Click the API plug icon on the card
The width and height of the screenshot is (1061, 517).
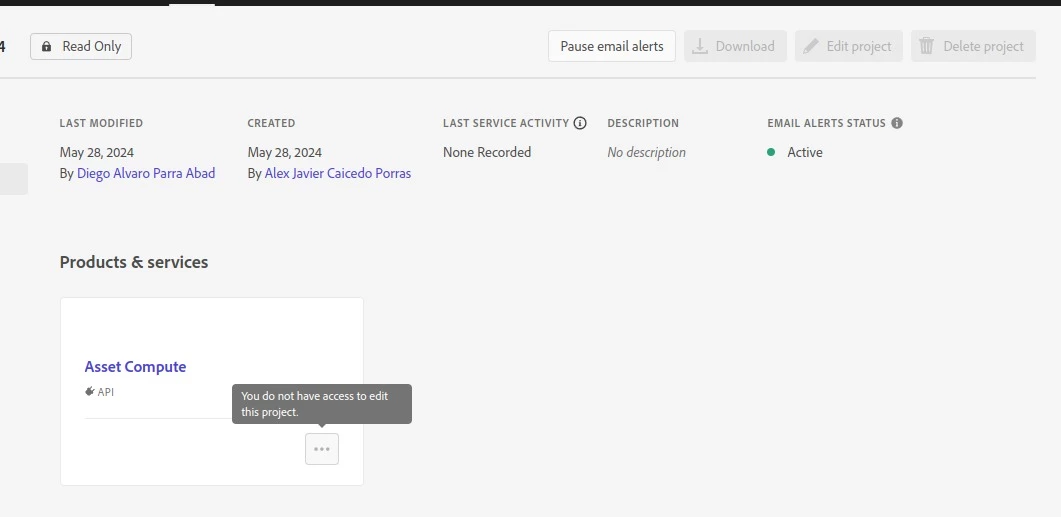[89, 391]
